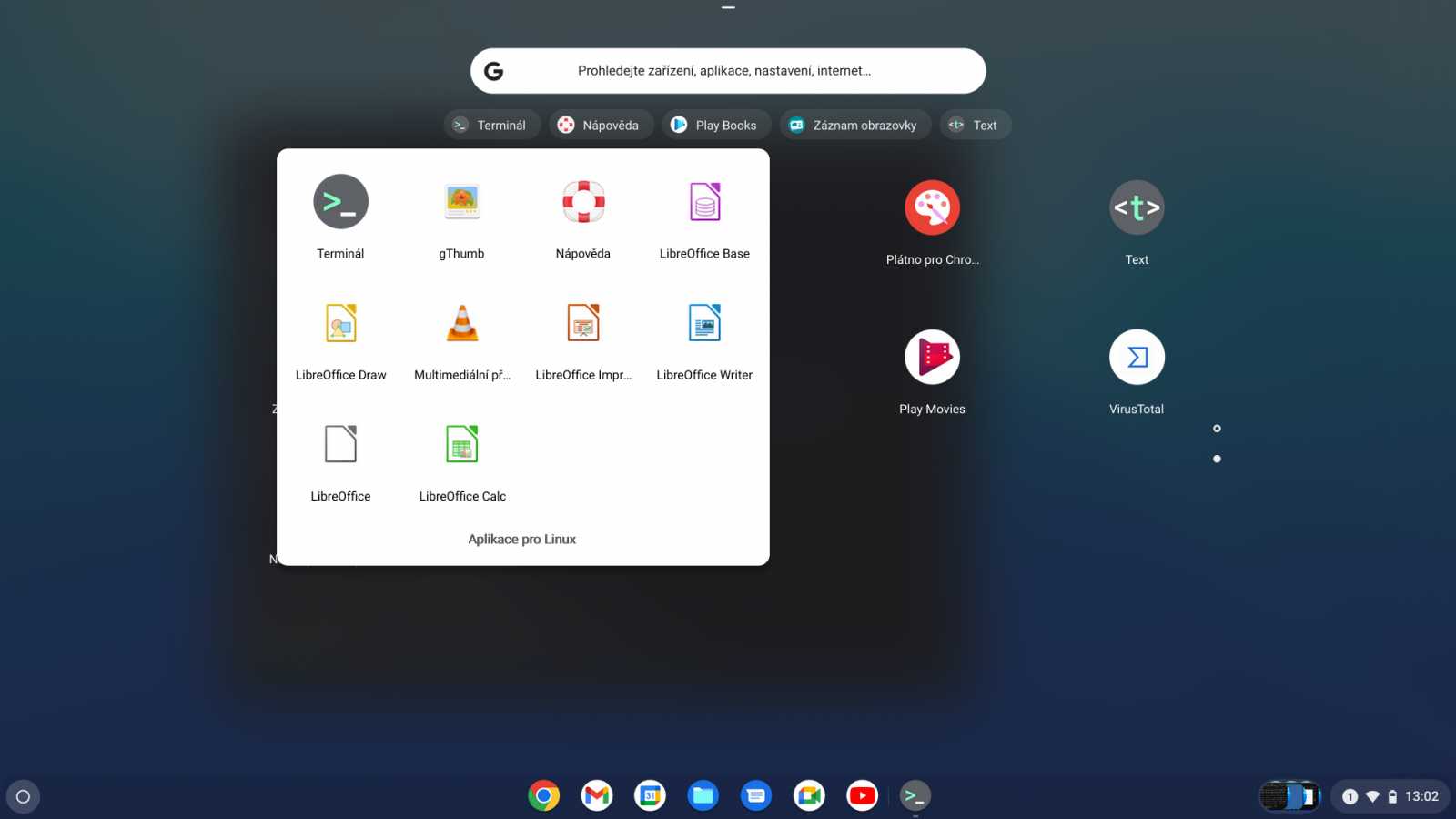Launch Google Calendar from the shelf
This screenshot has height=819, width=1456.
(x=650, y=796)
